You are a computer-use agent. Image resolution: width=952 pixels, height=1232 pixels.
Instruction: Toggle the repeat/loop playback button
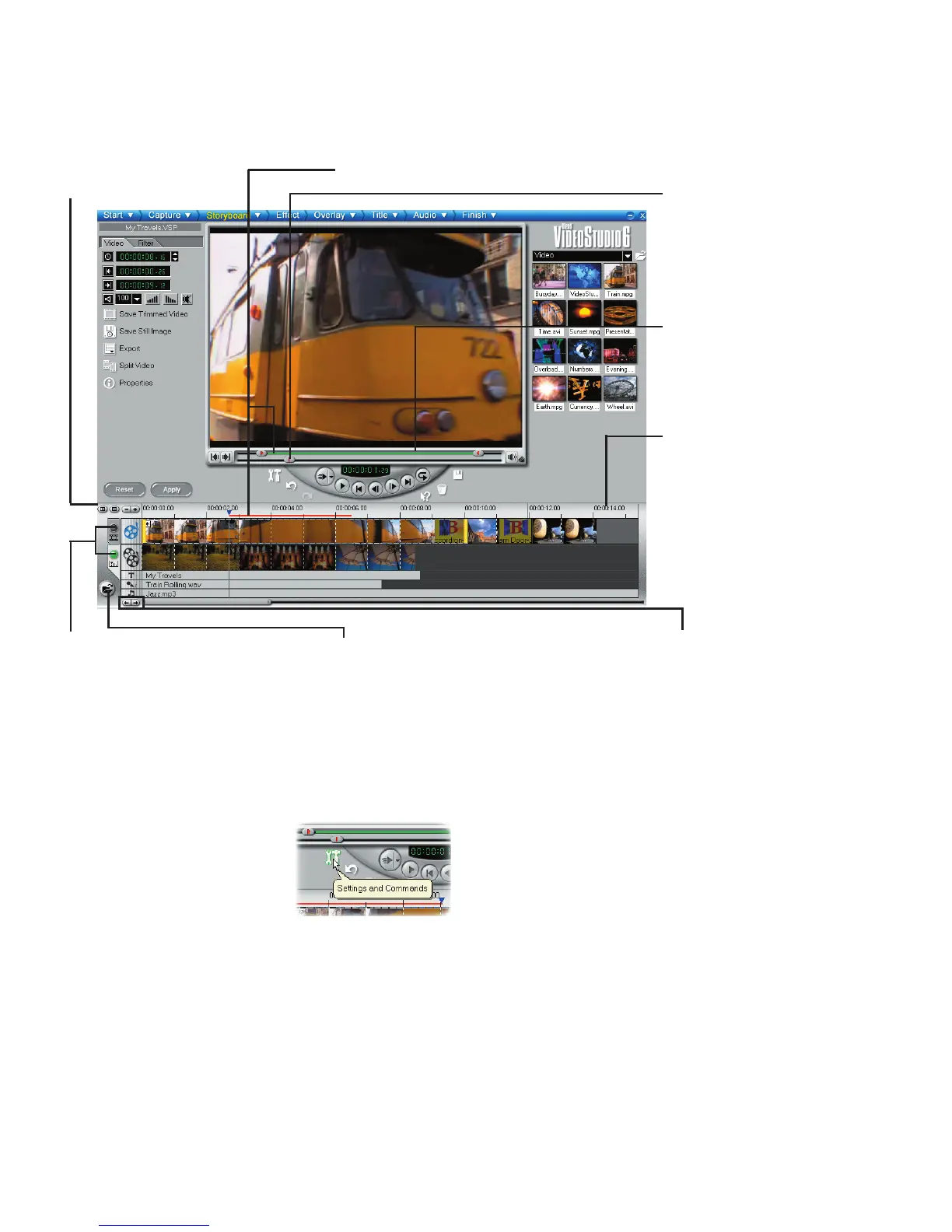pos(422,475)
